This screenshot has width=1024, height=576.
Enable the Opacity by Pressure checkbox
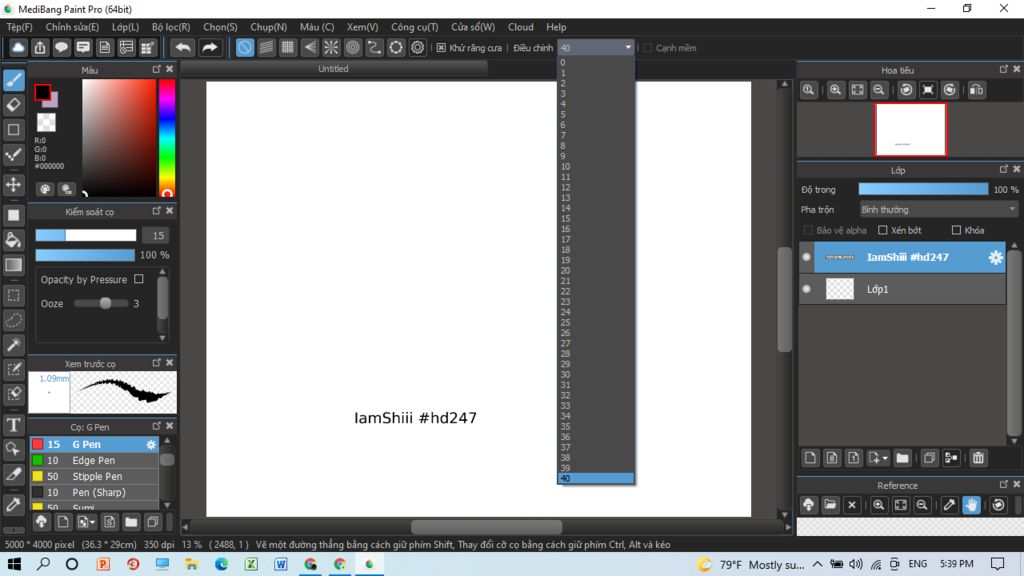click(x=139, y=280)
